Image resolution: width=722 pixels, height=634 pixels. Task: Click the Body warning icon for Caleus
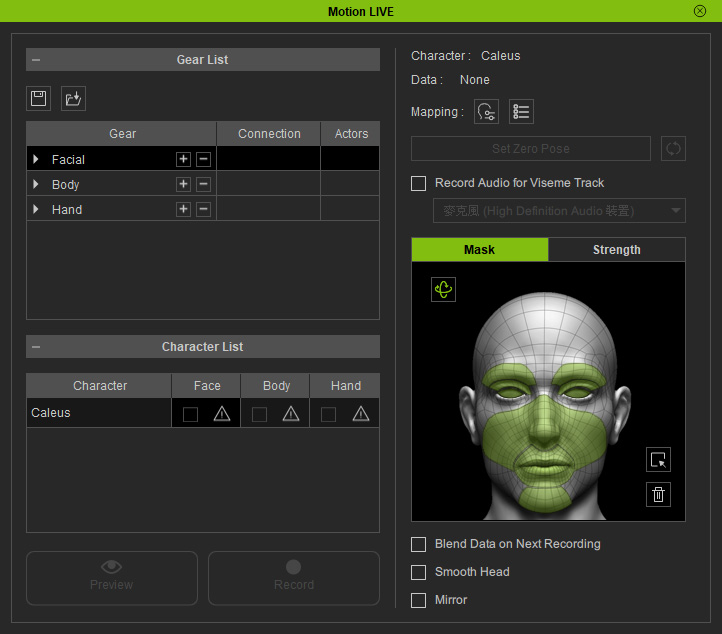pos(291,413)
